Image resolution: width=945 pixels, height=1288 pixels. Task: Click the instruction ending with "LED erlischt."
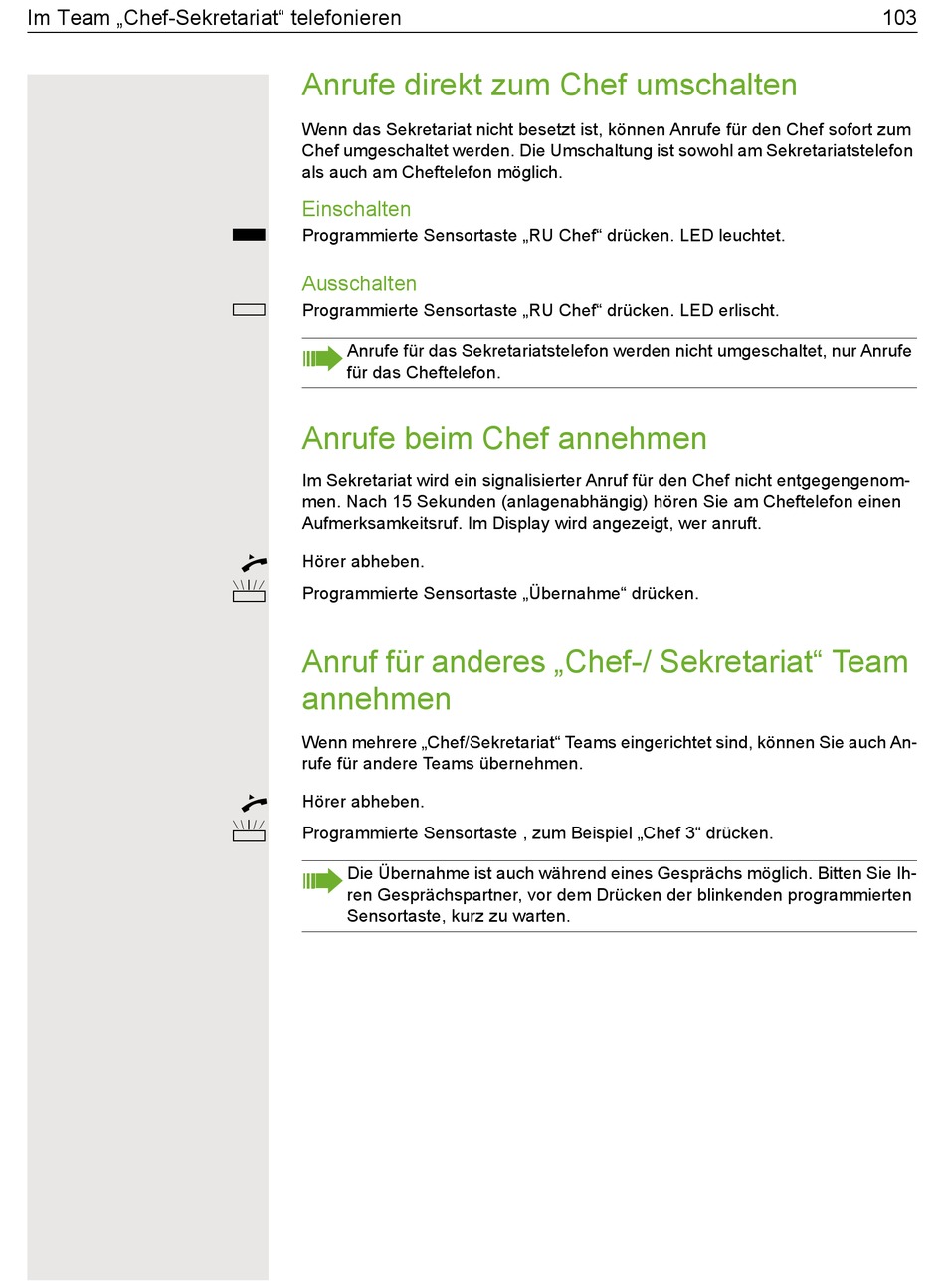pos(540,311)
